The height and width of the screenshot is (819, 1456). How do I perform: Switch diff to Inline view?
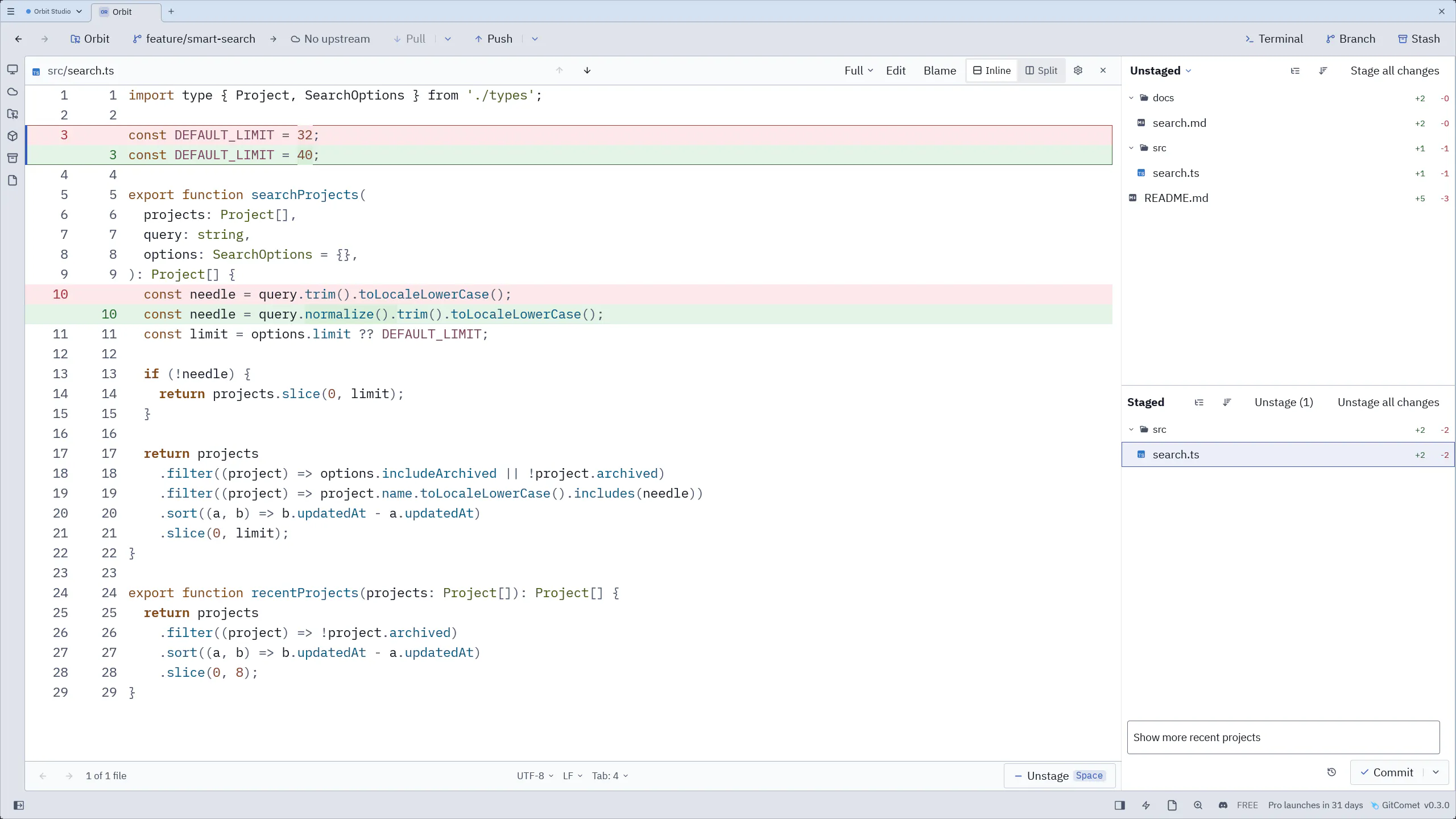point(992,71)
